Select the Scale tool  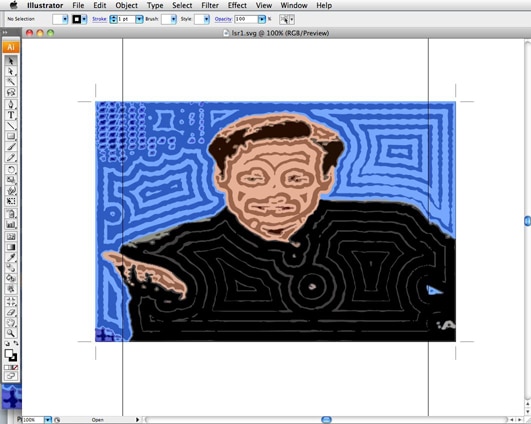(11, 180)
